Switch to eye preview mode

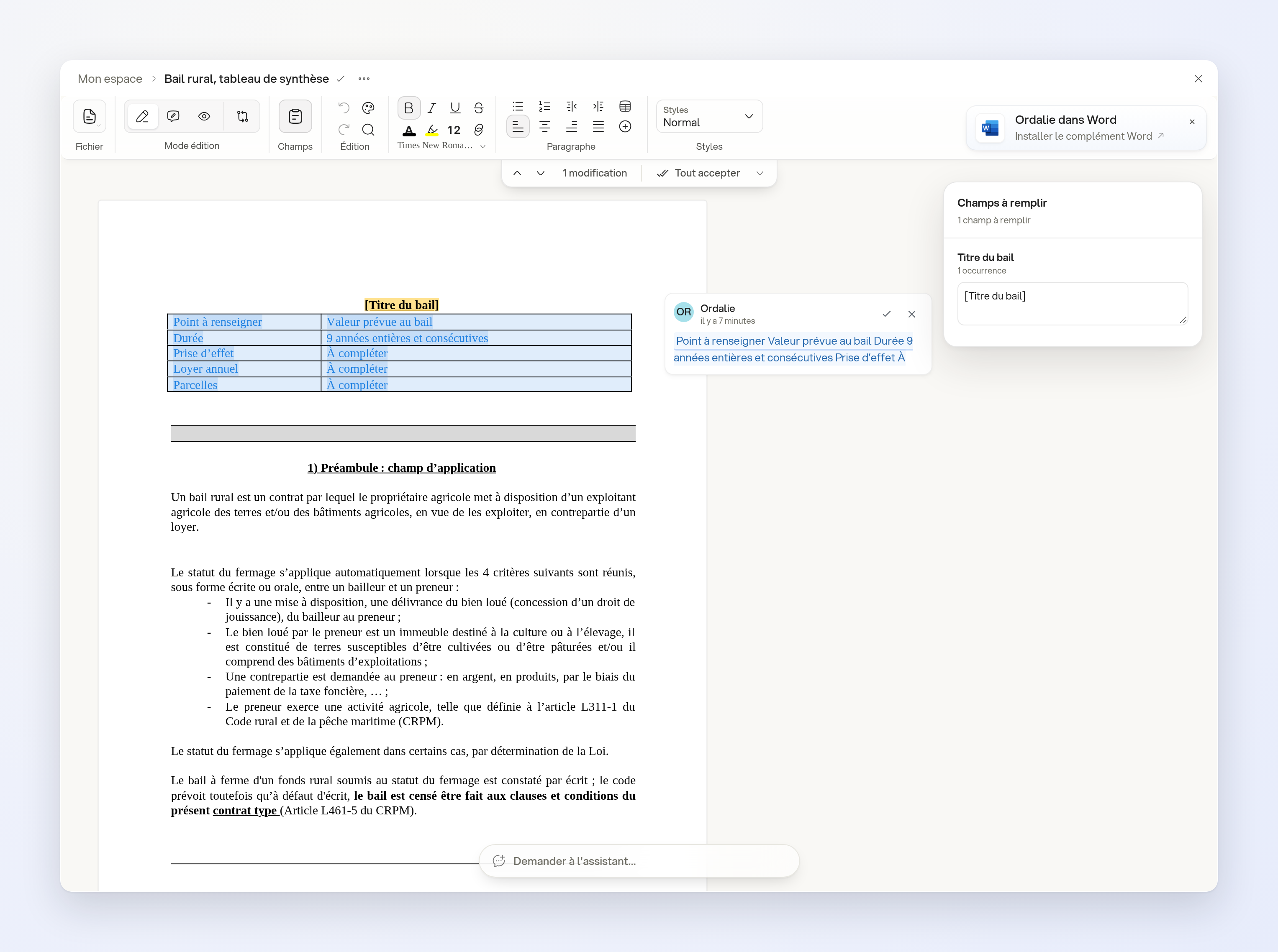[x=204, y=116]
